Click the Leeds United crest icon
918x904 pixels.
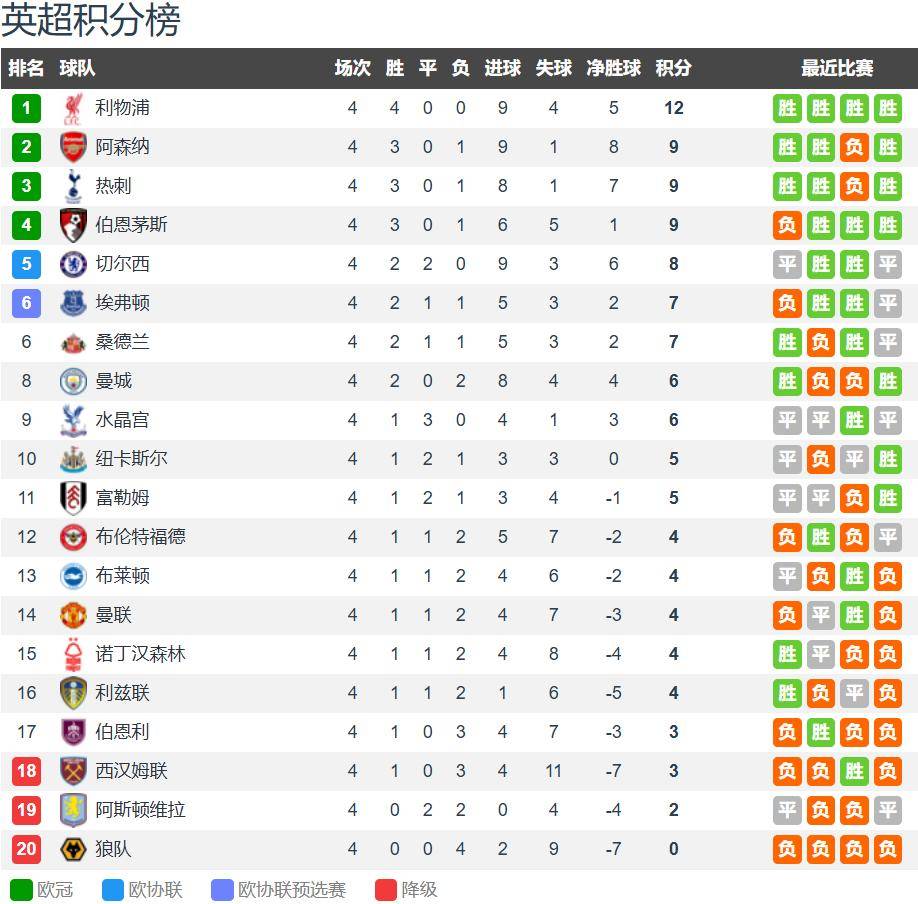pos(74,693)
